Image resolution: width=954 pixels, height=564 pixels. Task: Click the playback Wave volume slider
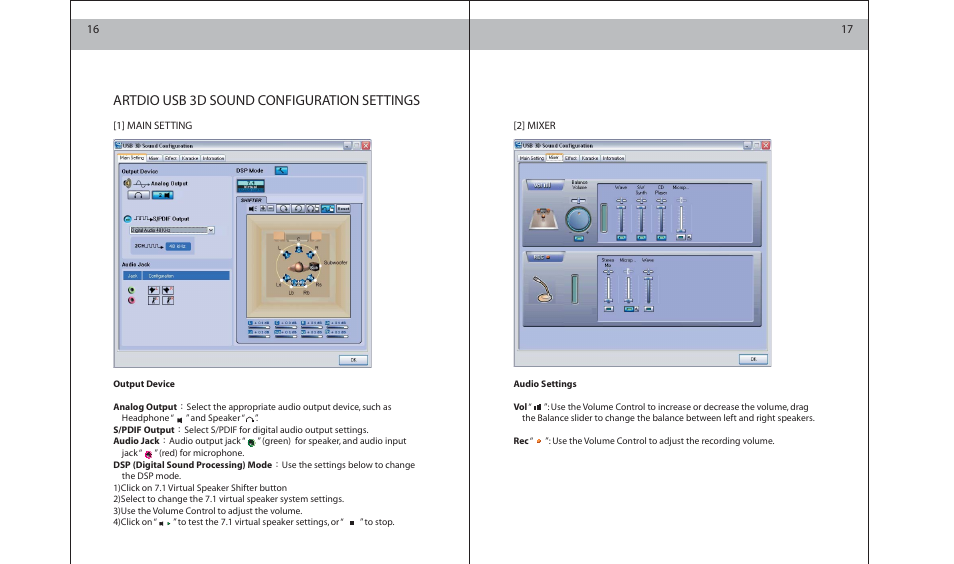click(x=621, y=217)
